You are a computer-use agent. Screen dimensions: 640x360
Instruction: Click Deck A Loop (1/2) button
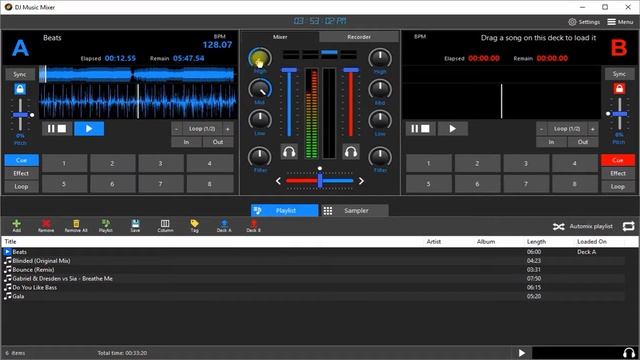[x=202, y=129]
